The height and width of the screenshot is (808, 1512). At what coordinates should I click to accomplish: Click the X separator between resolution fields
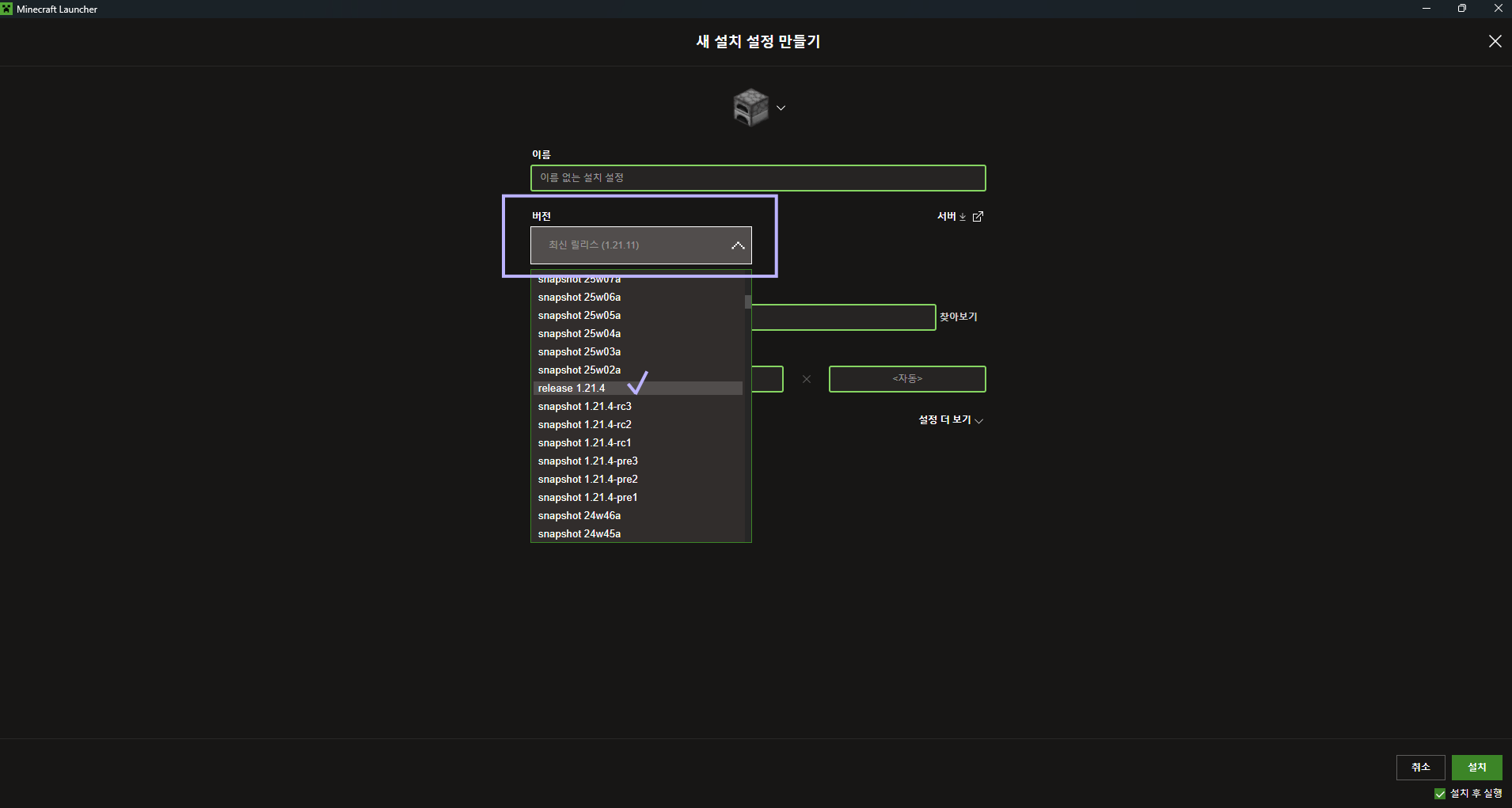[807, 379]
